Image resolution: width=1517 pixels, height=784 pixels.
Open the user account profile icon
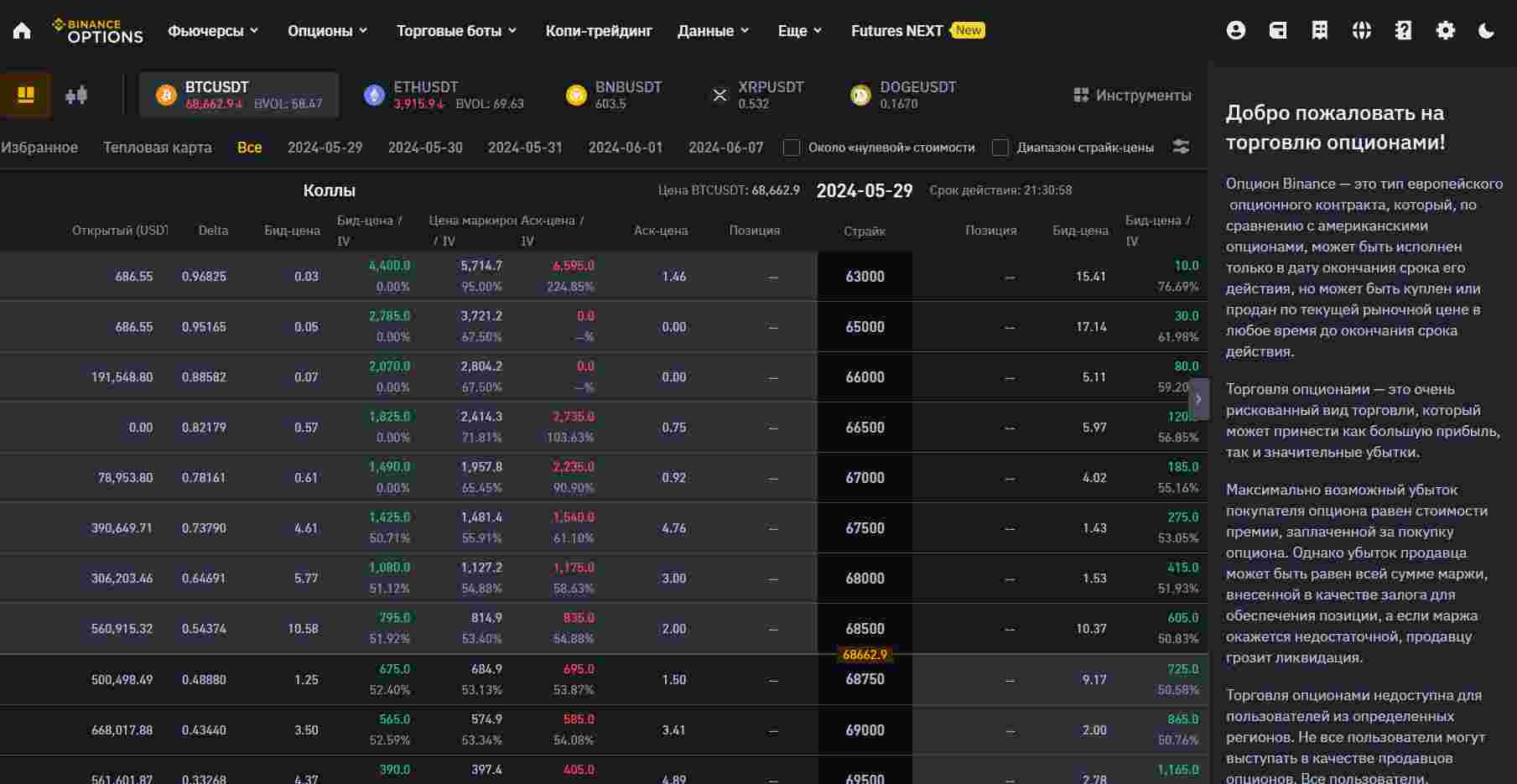(1236, 31)
